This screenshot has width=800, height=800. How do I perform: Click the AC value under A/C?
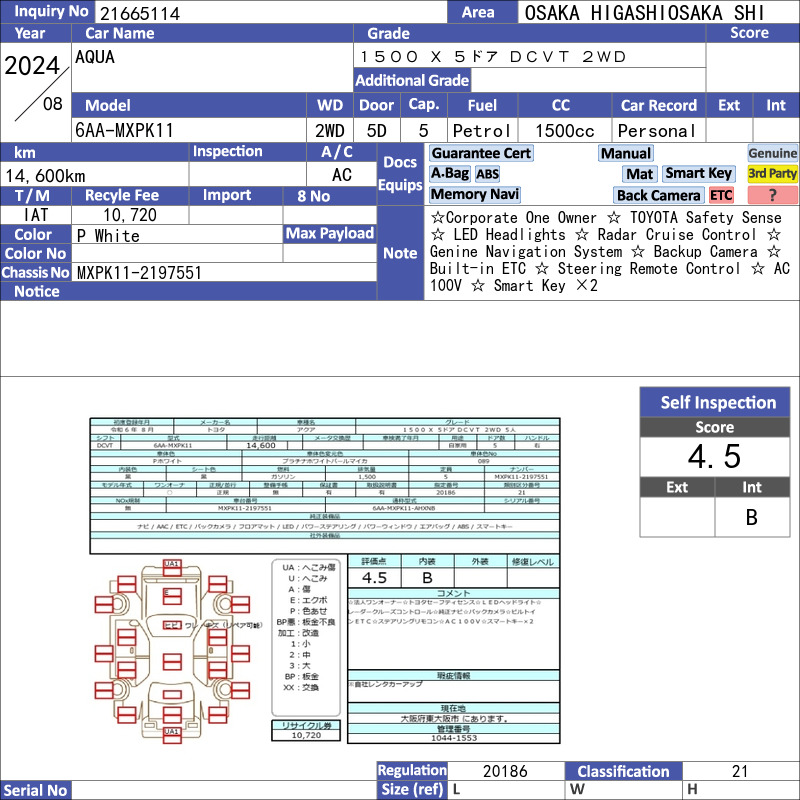(341, 175)
